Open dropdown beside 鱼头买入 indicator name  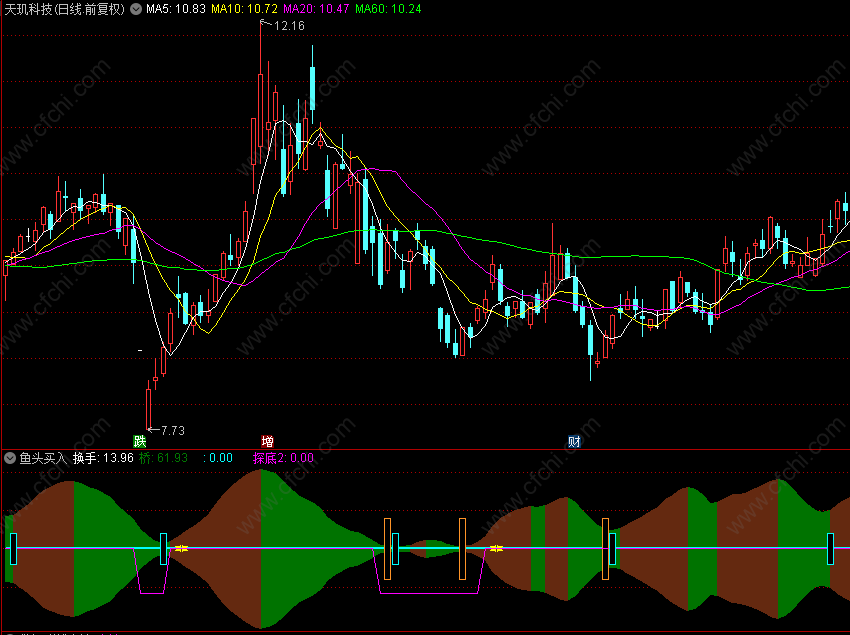(x=10, y=458)
